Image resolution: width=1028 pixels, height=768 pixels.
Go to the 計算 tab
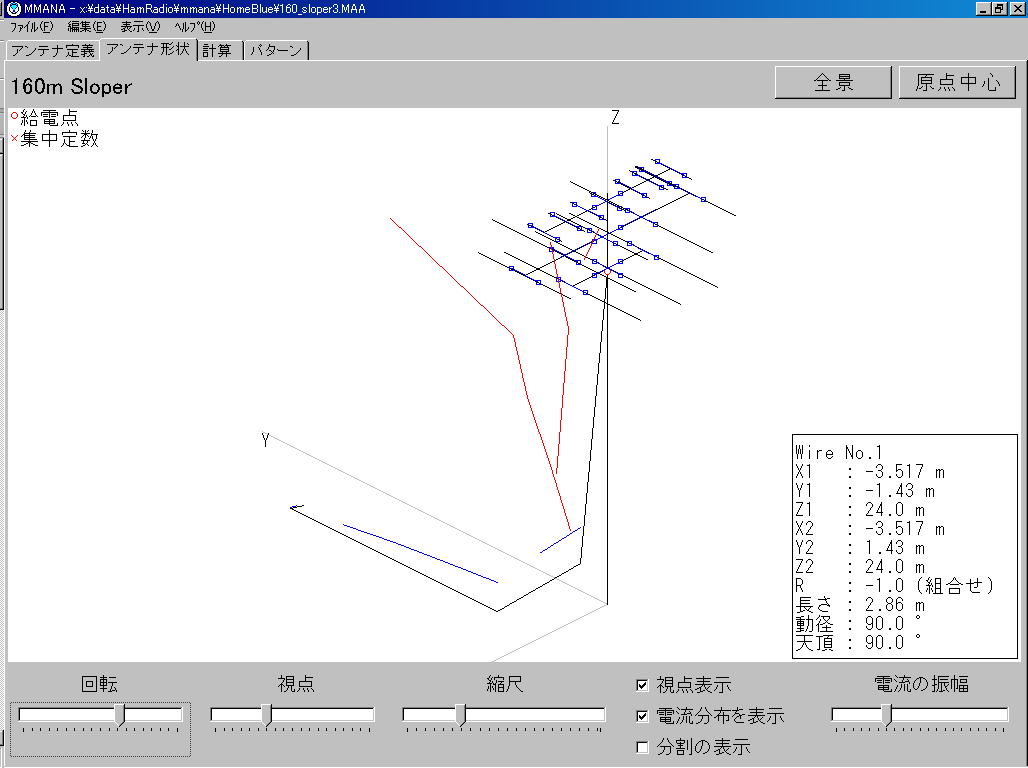(217, 50)
